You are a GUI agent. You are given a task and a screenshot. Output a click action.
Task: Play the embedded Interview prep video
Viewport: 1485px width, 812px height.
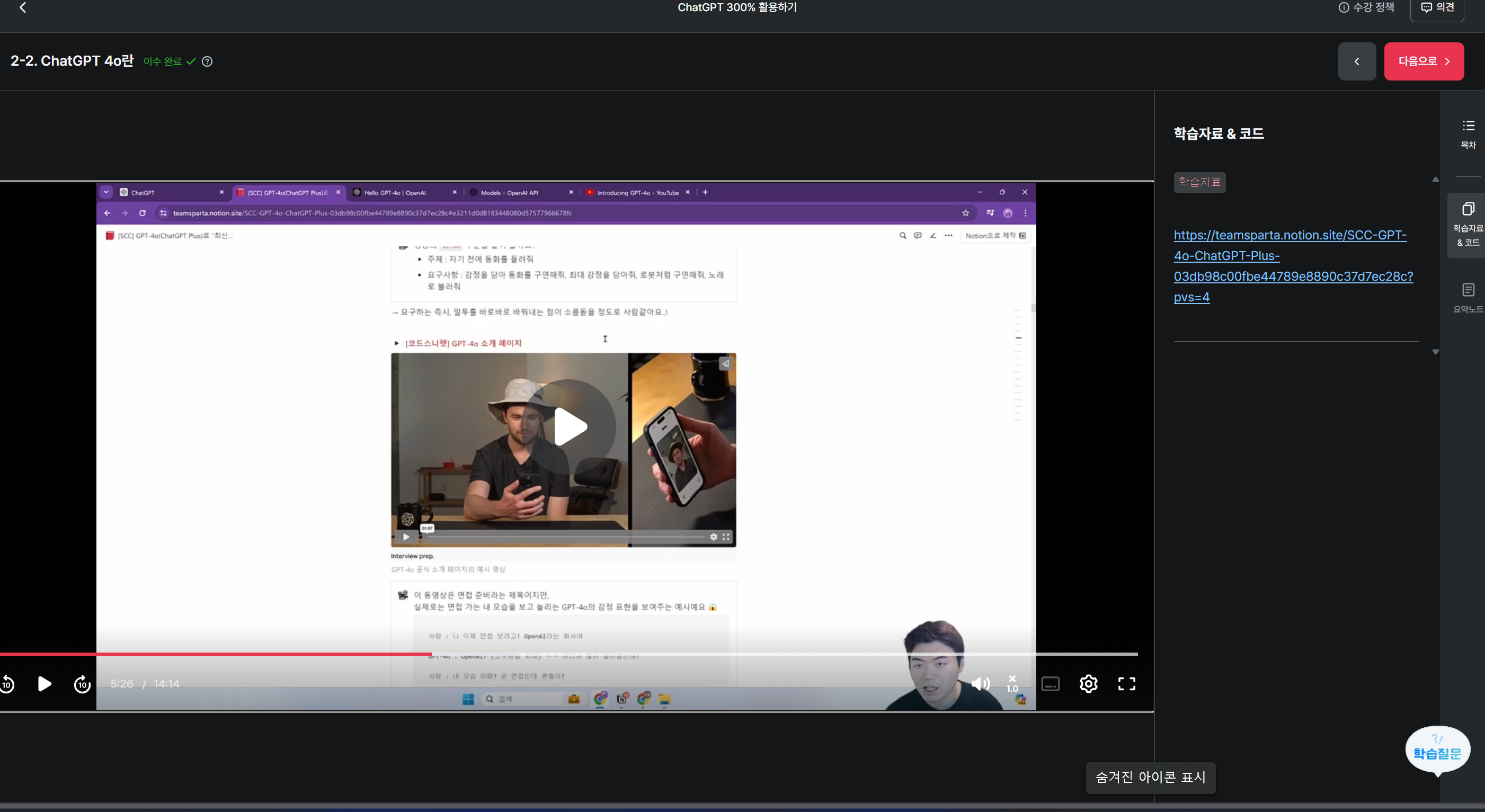click(568, 427)
